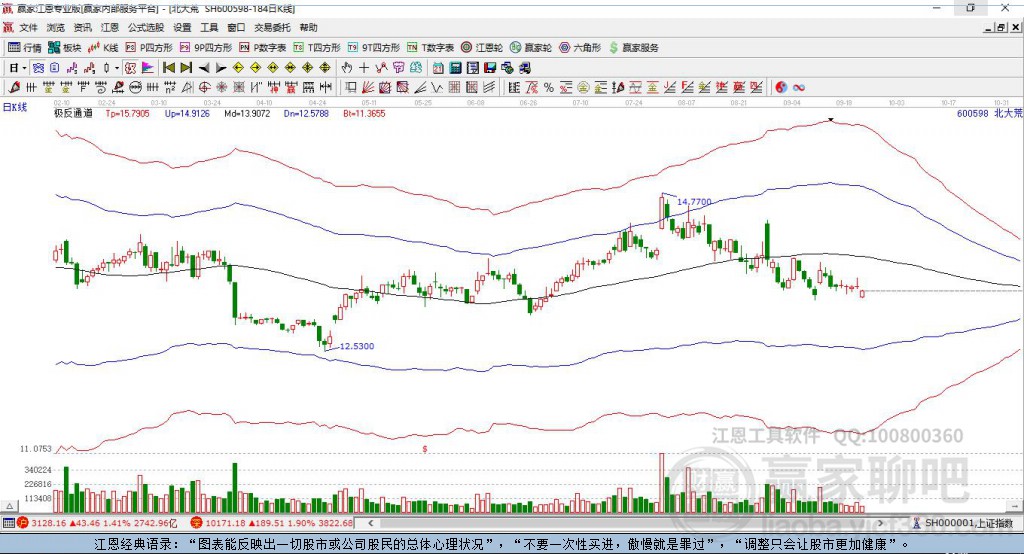Restore the inner document window
The width and height of the screenshot is (1024, 554).
[1001, 27]
